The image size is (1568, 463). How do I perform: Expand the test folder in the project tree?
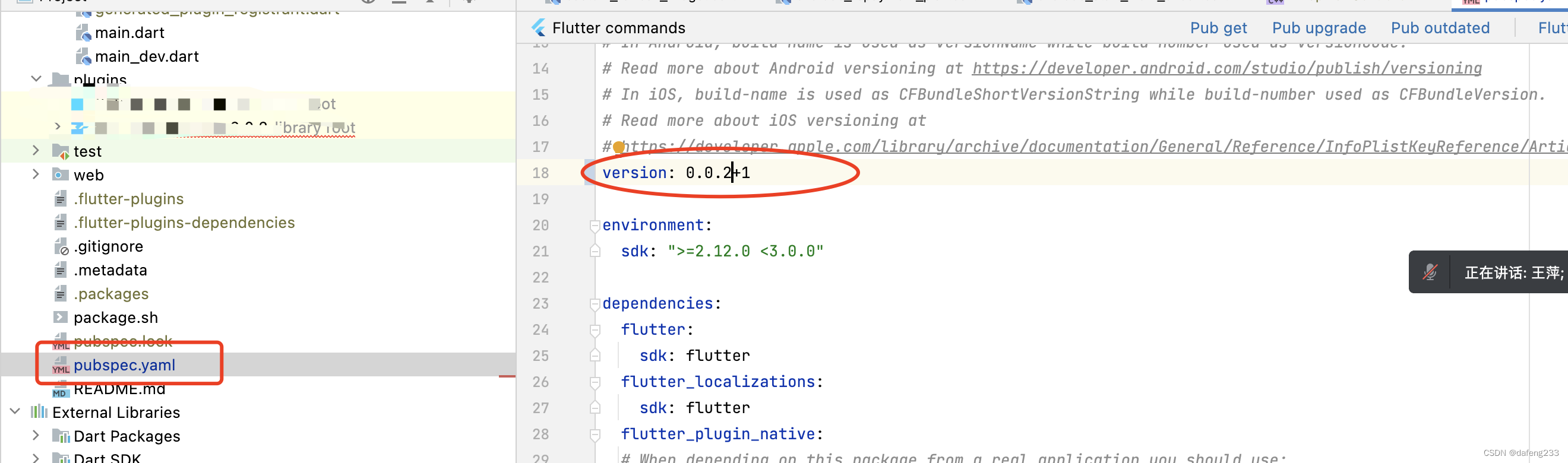tap(36, 150)
